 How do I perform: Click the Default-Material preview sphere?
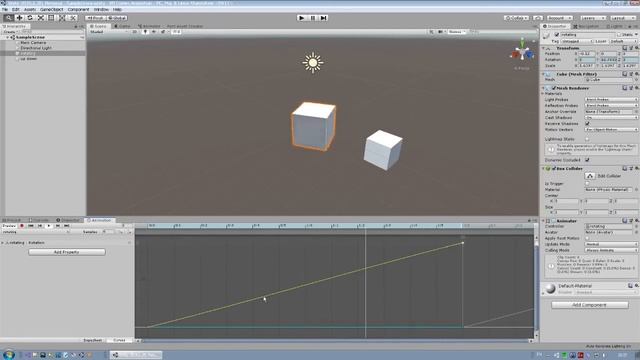tap(550, 288)
